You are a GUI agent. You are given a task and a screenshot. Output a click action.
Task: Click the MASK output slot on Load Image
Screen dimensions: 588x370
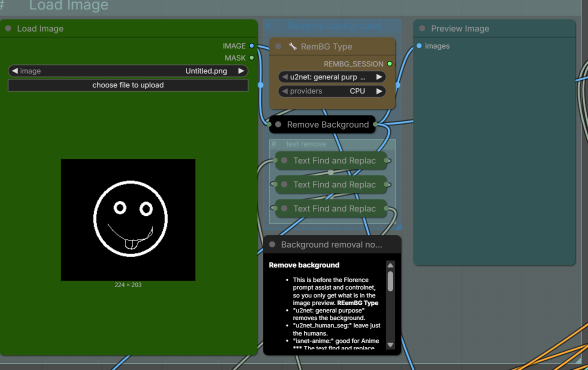click(252, 58)
